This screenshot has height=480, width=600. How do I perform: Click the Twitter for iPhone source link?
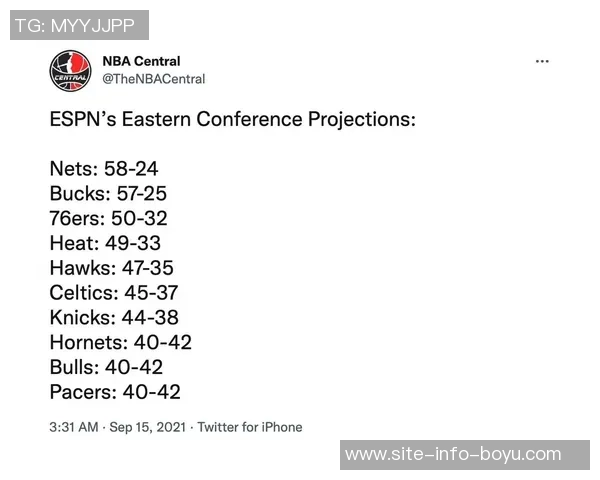249,427
